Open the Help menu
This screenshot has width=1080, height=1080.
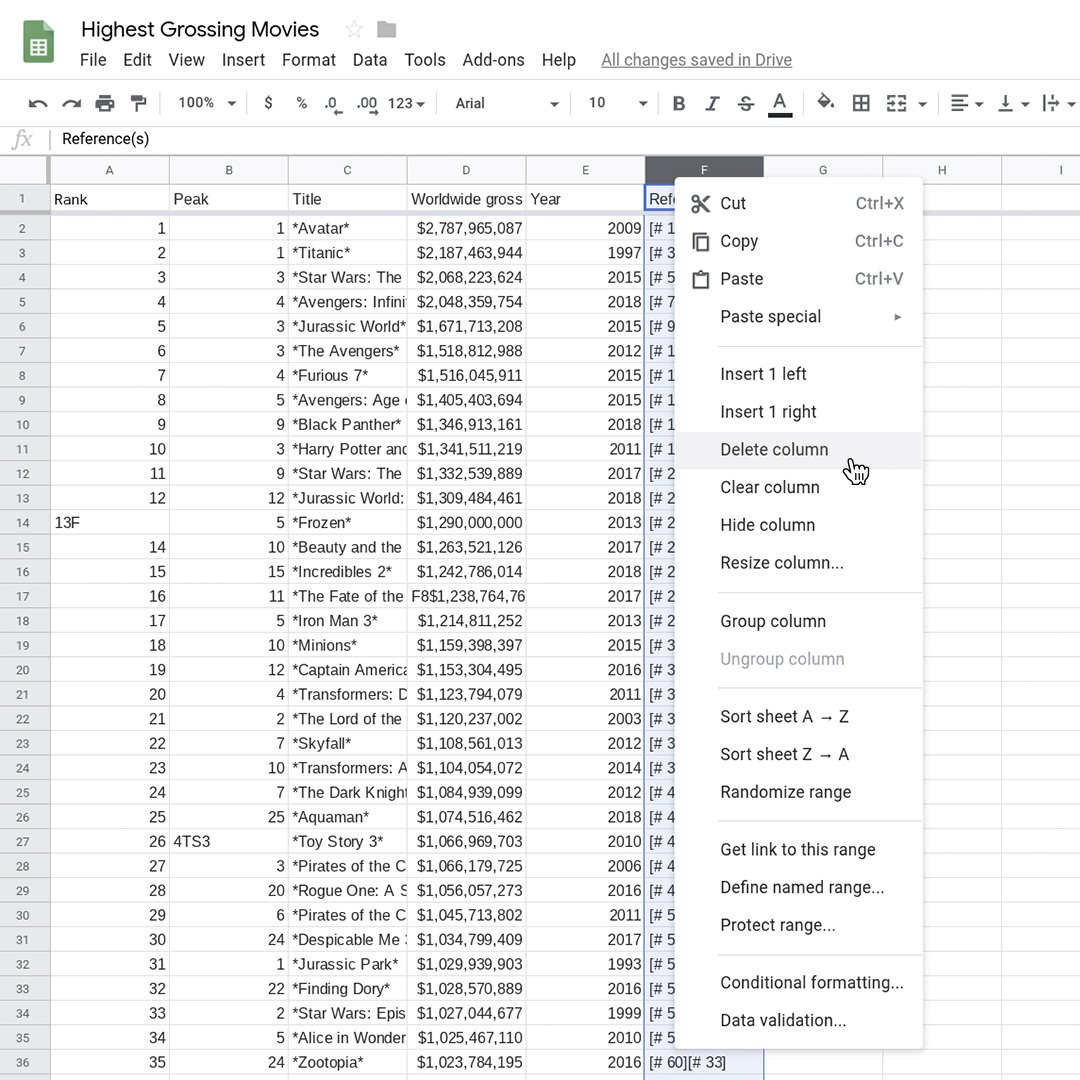(558, 60)
